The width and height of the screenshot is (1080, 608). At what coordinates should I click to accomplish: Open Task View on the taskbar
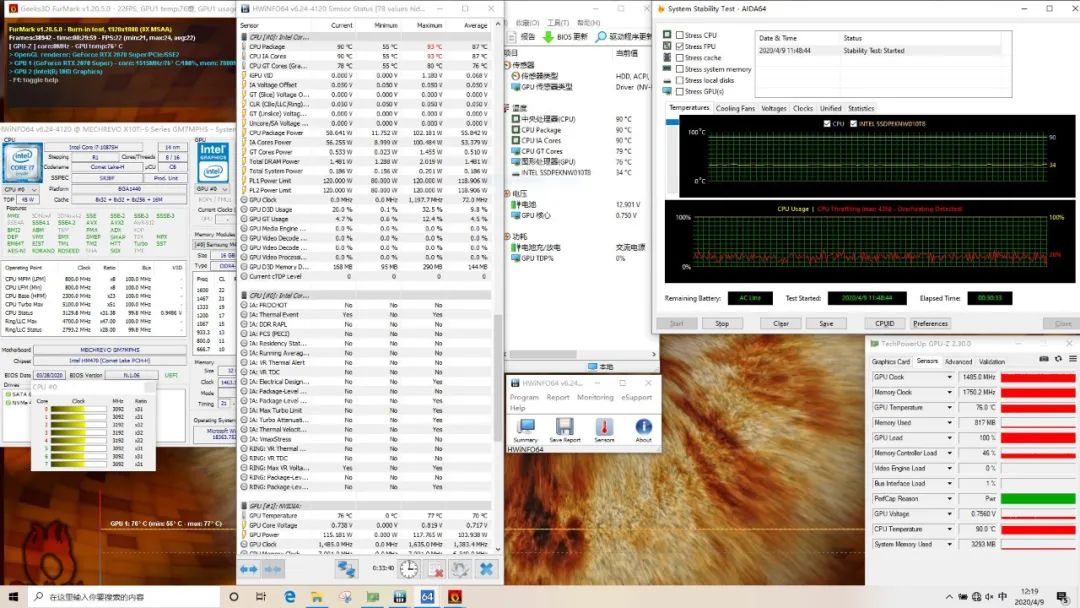click(261, 596)
